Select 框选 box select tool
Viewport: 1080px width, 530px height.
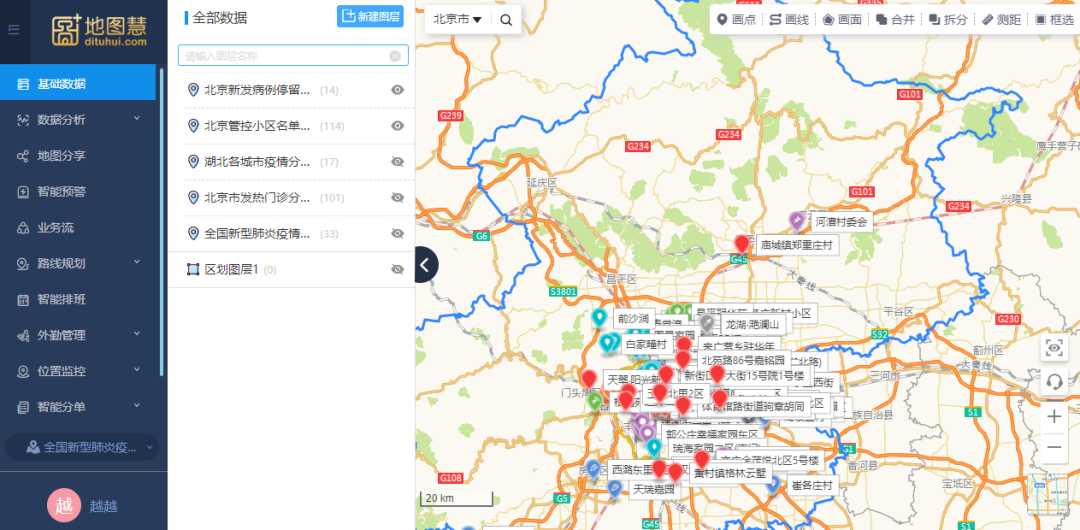tap(1055, 19)
